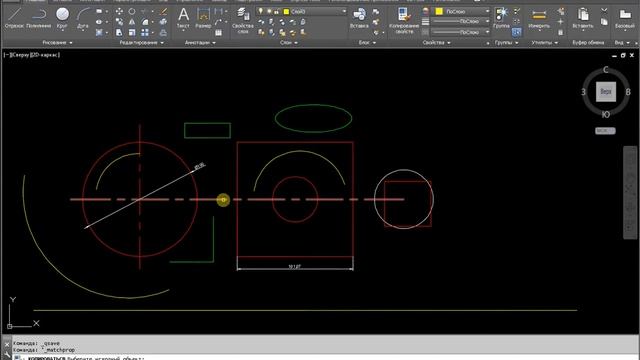Click Копирование свойств (Match Properties)
Image resolution: width=640 pixels, height=360 pixels.
pyautogui.click(x=403, y=20)
